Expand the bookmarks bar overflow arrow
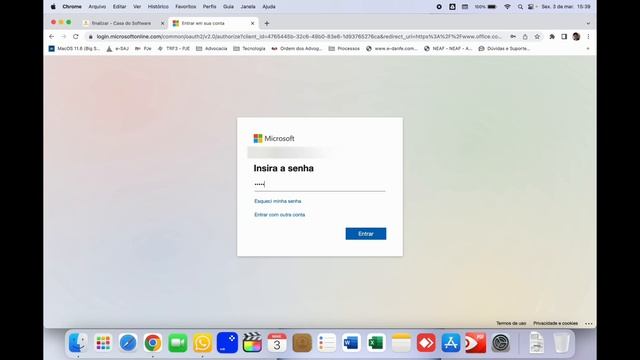640x360 pixels. click(588, 49)
